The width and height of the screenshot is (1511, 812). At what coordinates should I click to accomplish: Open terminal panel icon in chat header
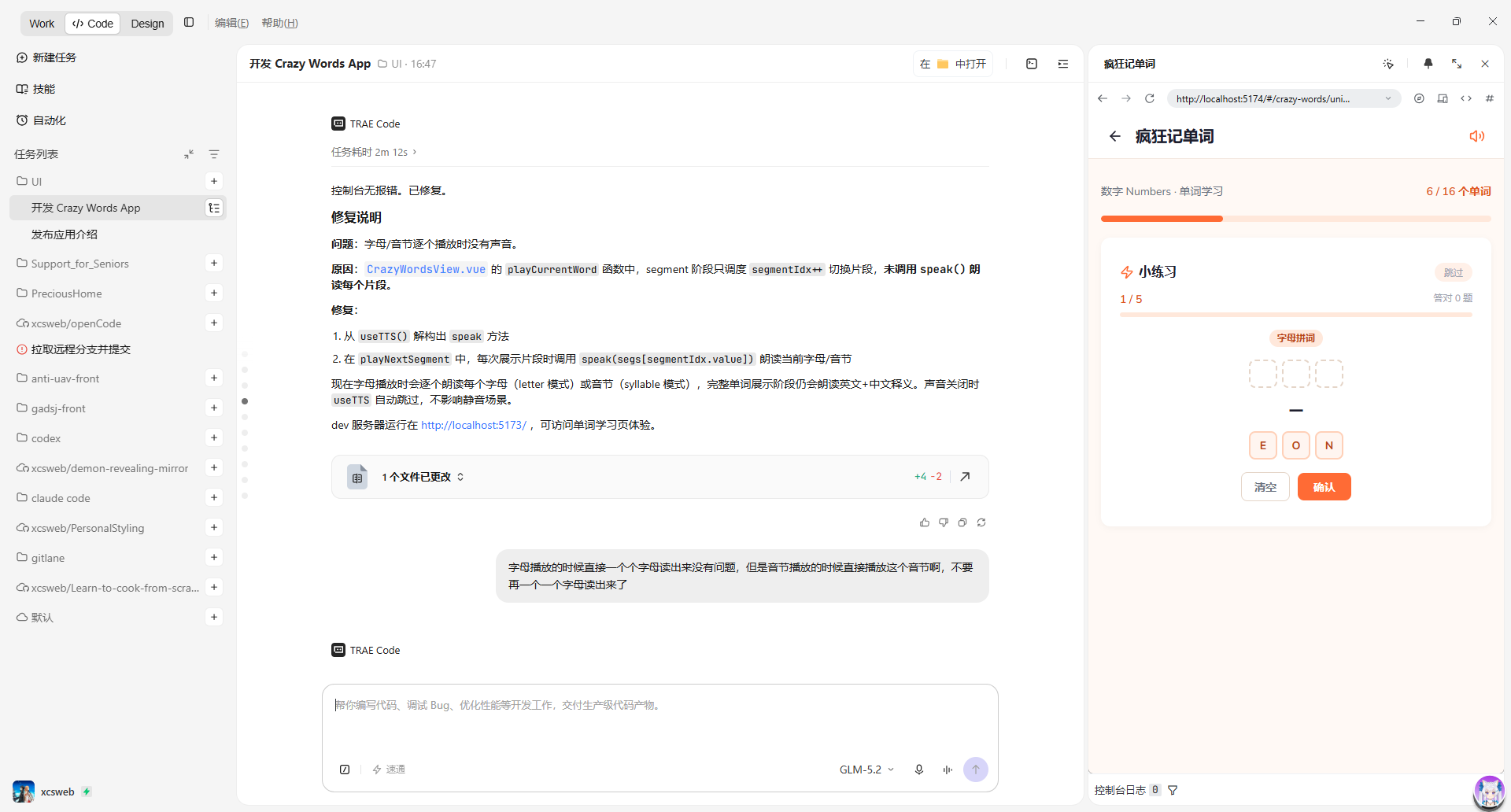(x=1032, y=64)
